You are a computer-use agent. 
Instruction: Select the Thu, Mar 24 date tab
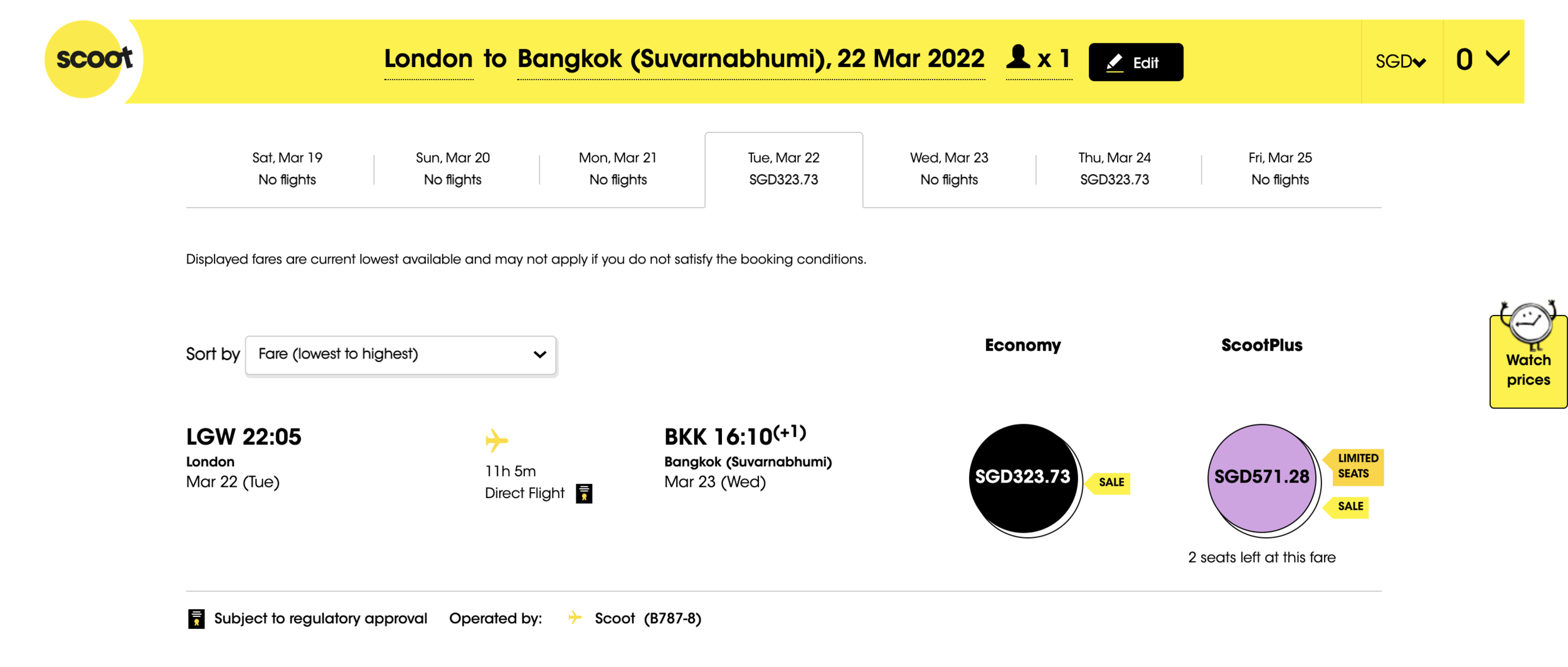coord(1114,169)
